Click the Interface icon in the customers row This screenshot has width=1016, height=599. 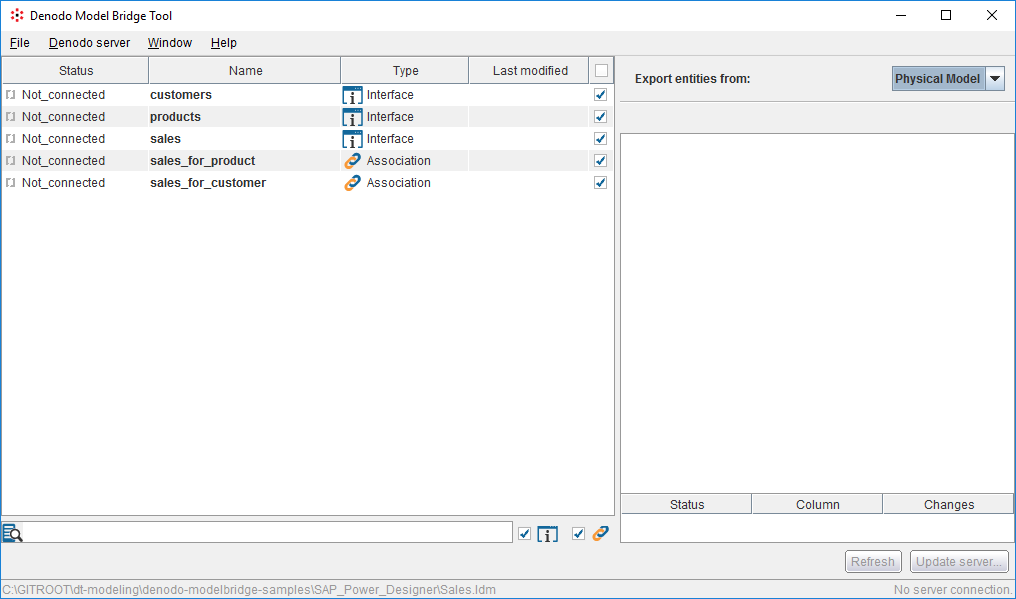352,95
